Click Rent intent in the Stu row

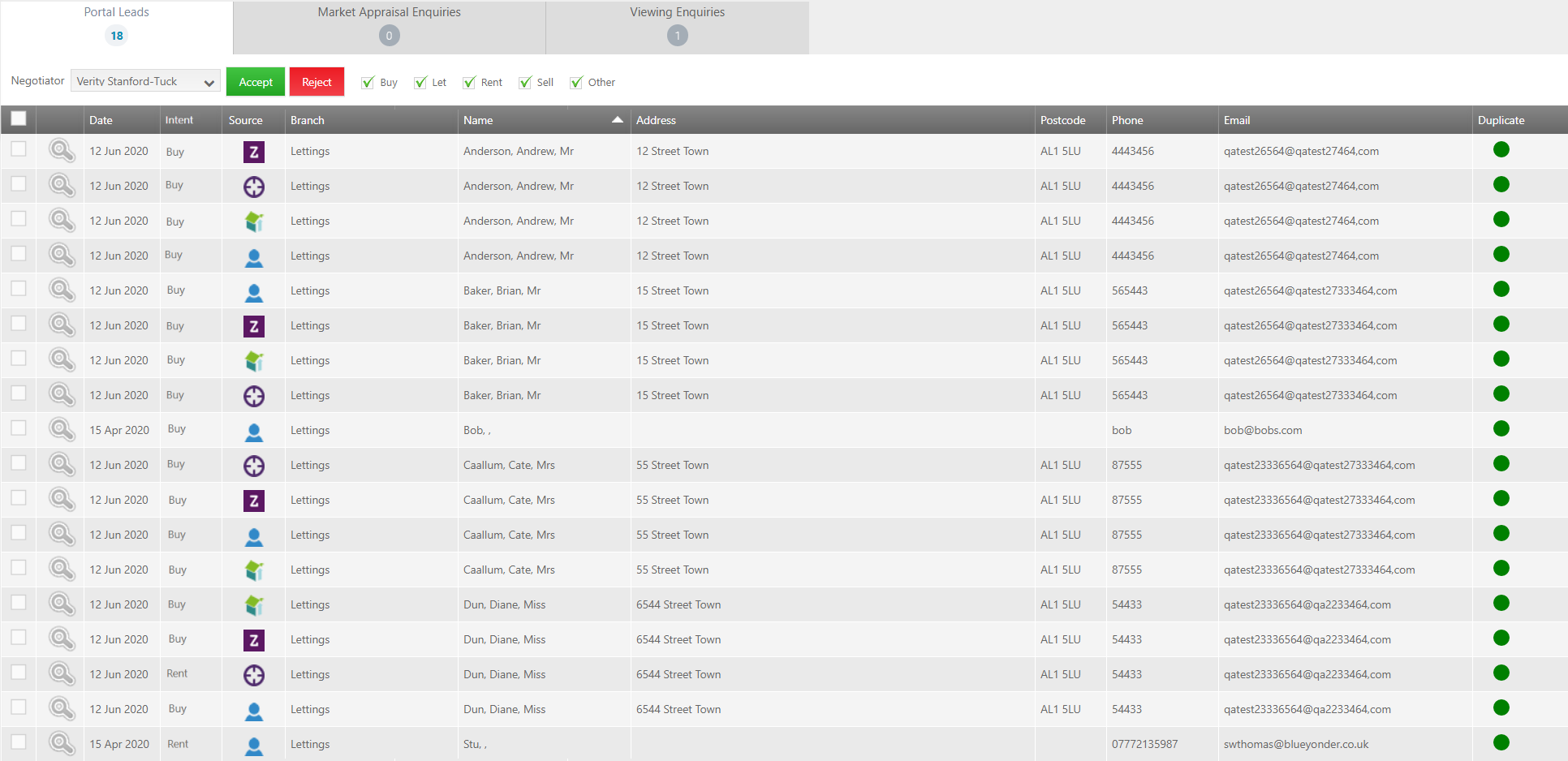tap(178, 744)
